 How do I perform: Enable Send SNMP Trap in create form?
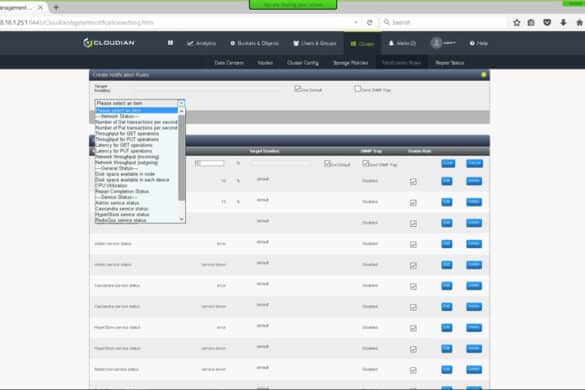[x=357, y=89]
